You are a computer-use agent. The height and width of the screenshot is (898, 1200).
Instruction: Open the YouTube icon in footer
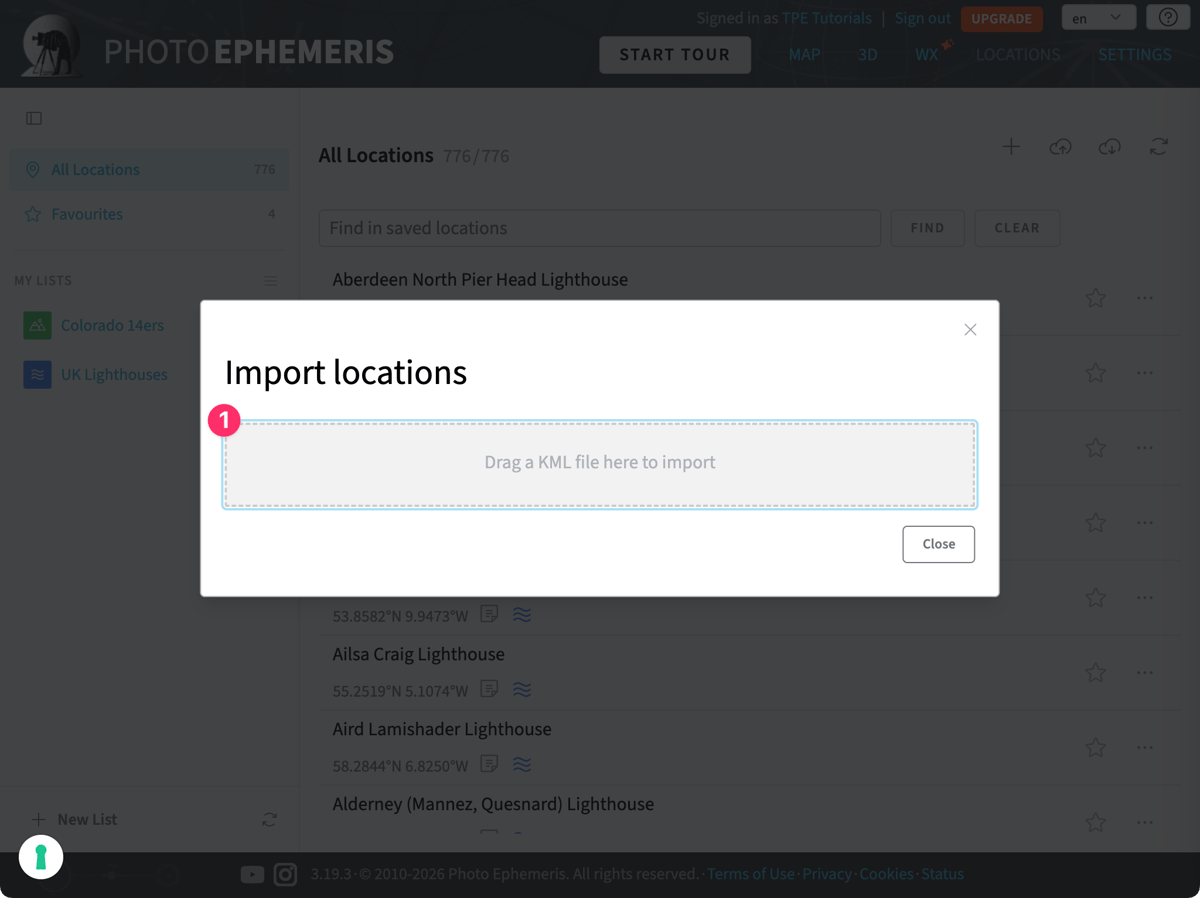pos(252,874)
